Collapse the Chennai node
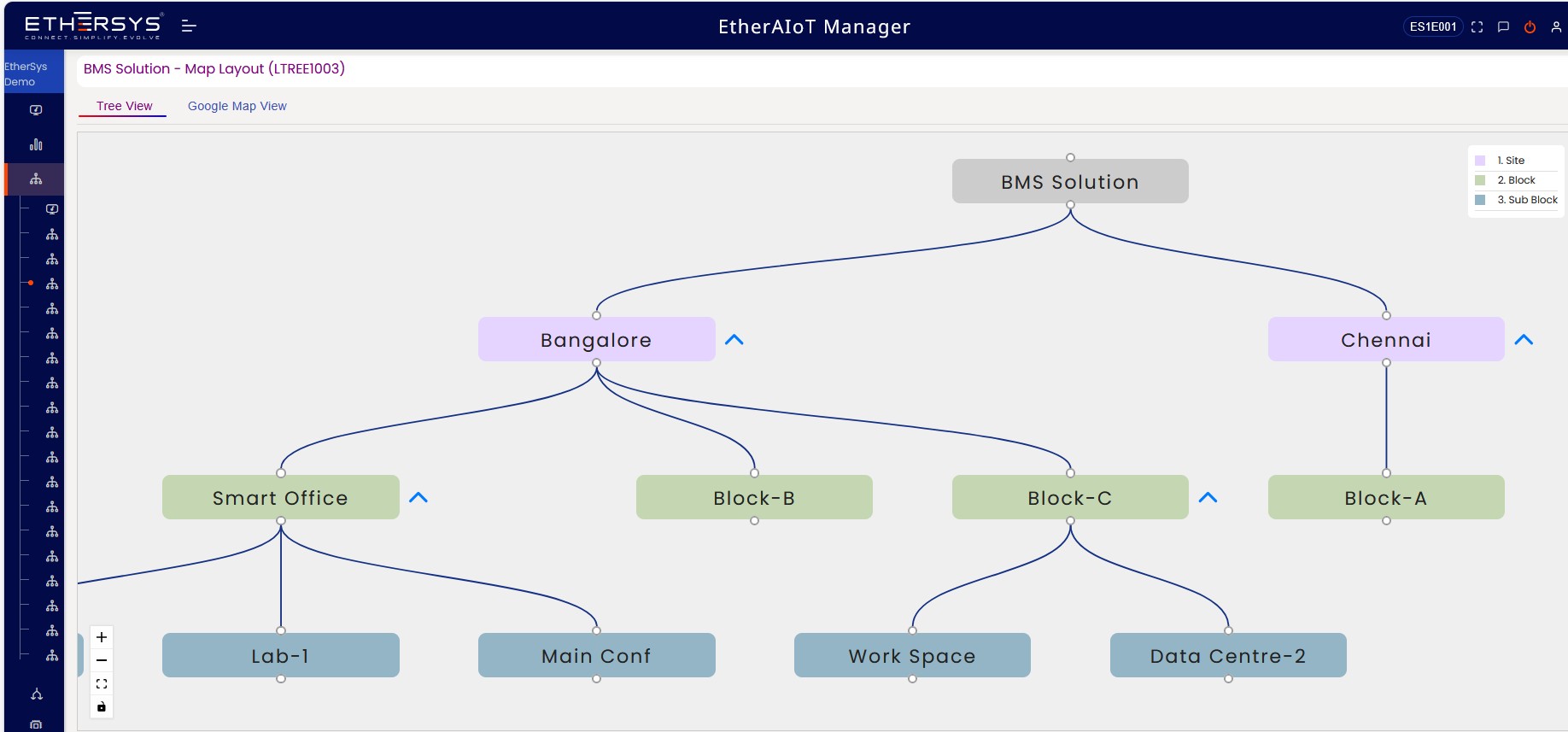The image size is (1568, 732). tap(1524, 340)
